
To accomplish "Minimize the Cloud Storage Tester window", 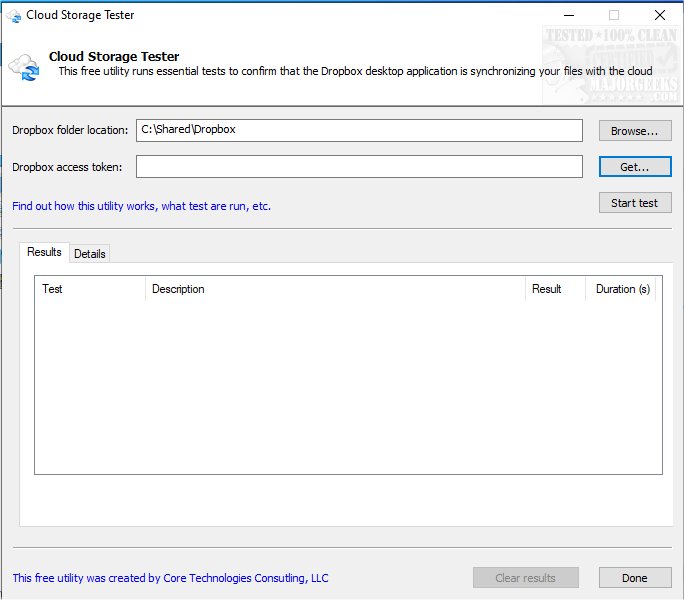I will [x=568, y=15].
